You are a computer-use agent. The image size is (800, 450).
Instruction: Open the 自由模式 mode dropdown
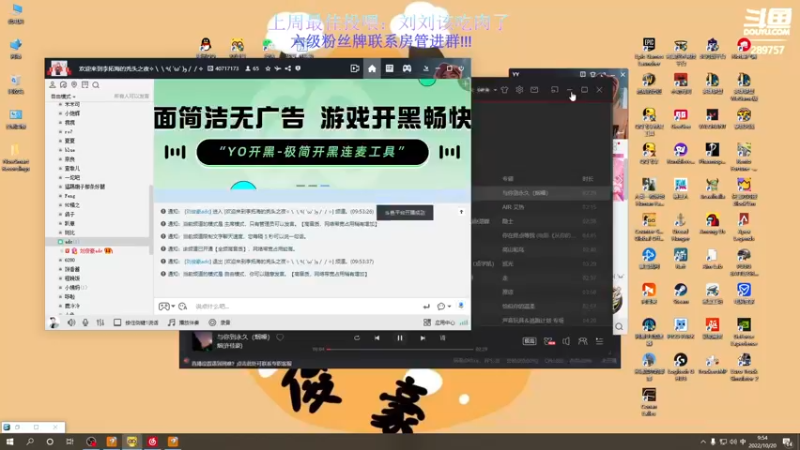(x=63, y=96)
